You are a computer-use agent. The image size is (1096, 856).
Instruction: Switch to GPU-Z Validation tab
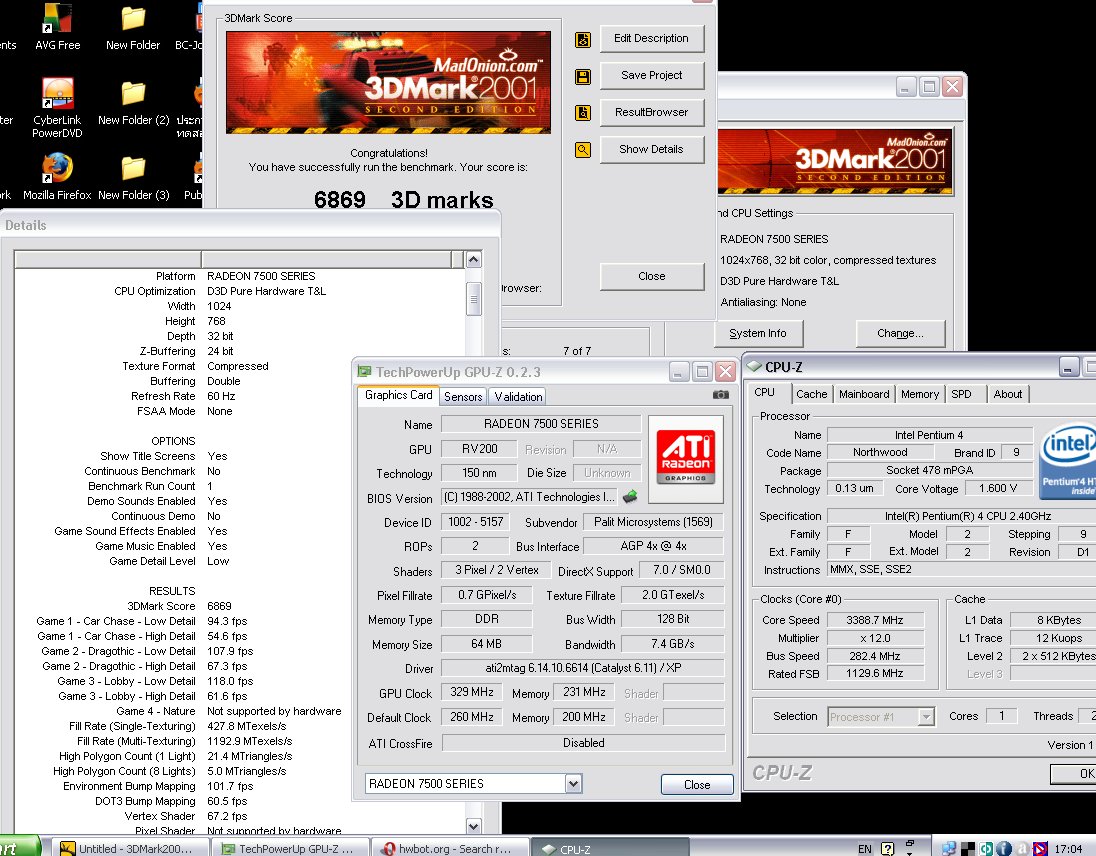point(518,397)
